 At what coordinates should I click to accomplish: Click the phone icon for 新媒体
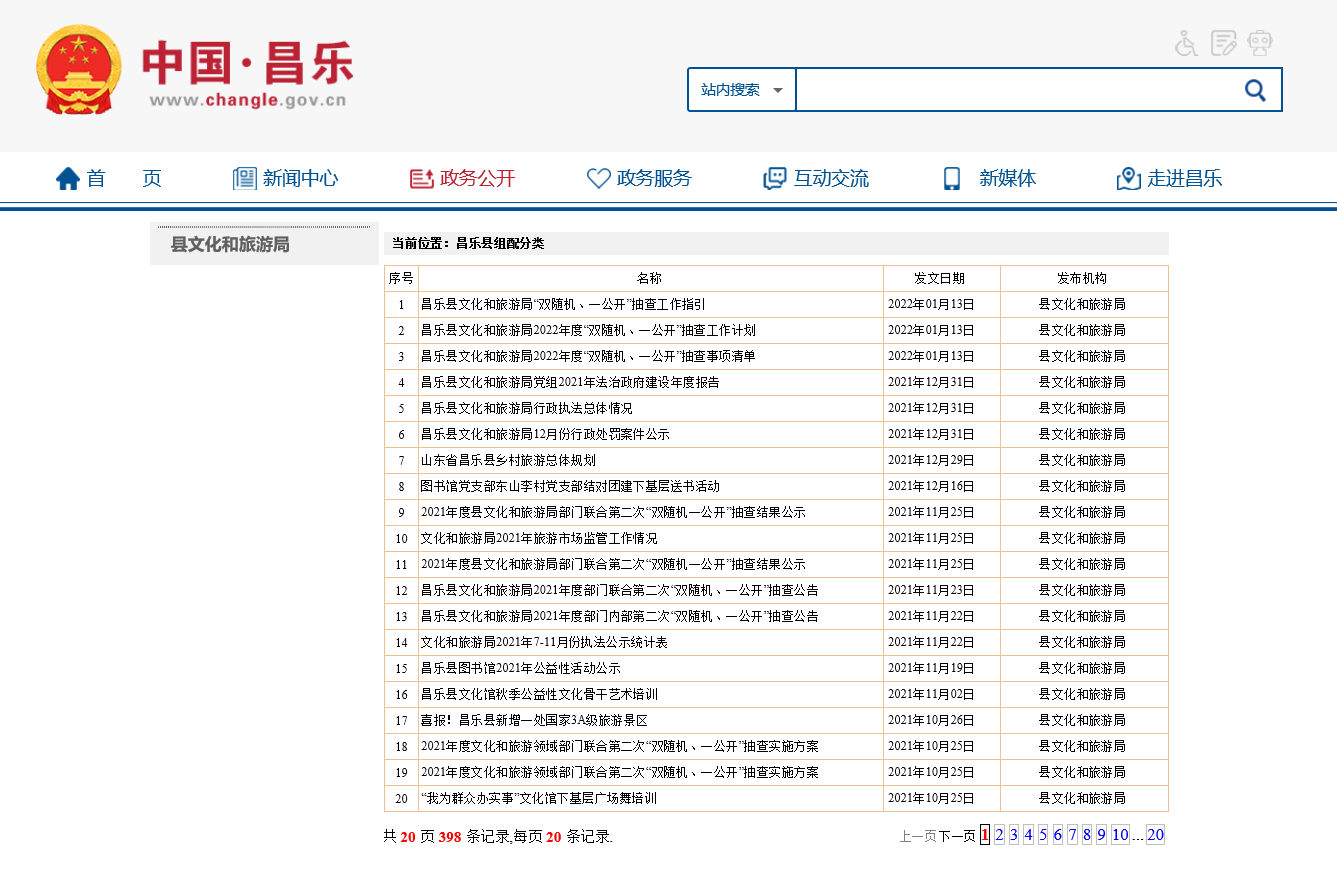pos(951,179)
